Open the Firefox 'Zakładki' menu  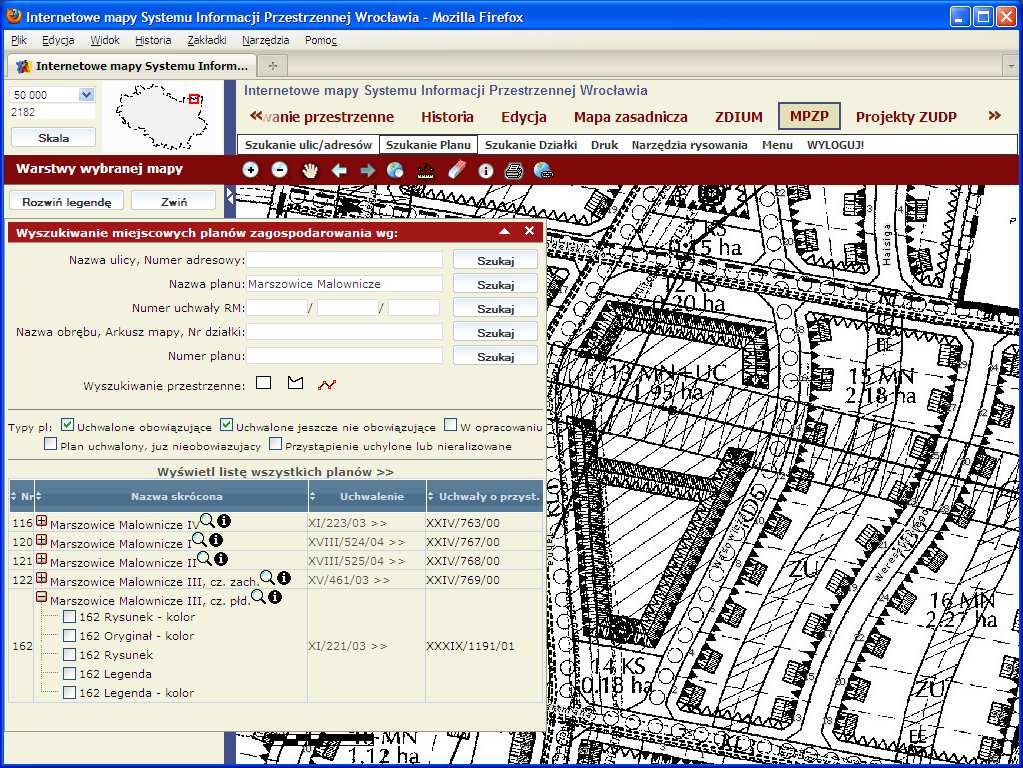tap(207, 40)
